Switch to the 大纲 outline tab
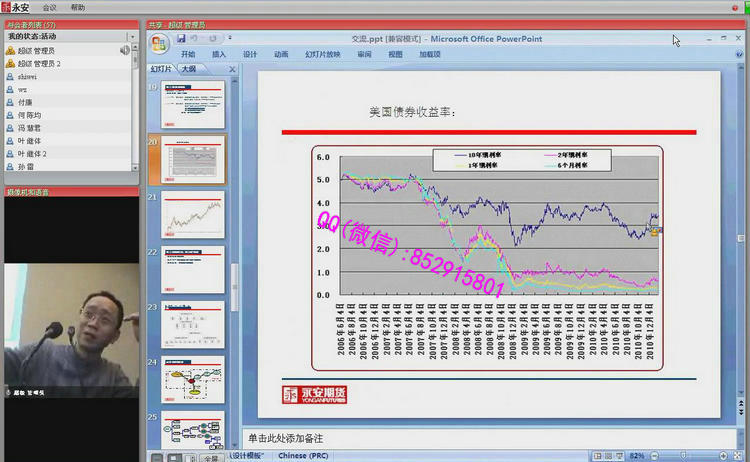 [189, 69]
